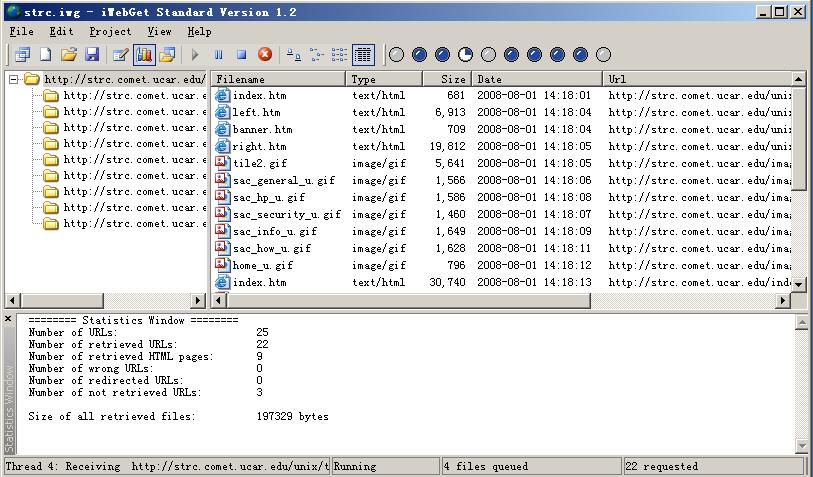Select the sac_hp_u.gif file row

pos(502,198)
